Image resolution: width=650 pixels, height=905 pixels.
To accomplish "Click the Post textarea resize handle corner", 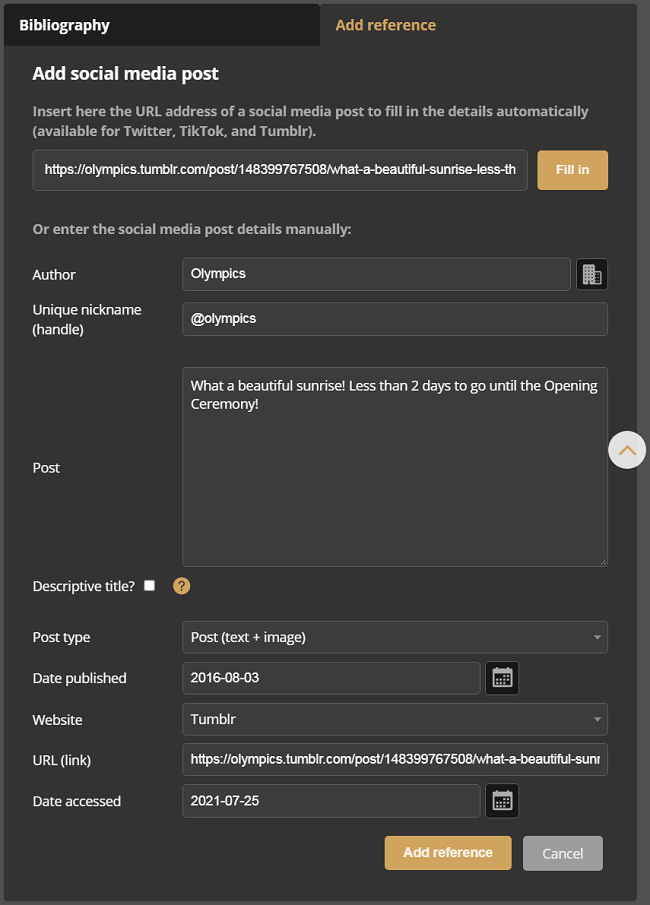I will tap(603, 562).
